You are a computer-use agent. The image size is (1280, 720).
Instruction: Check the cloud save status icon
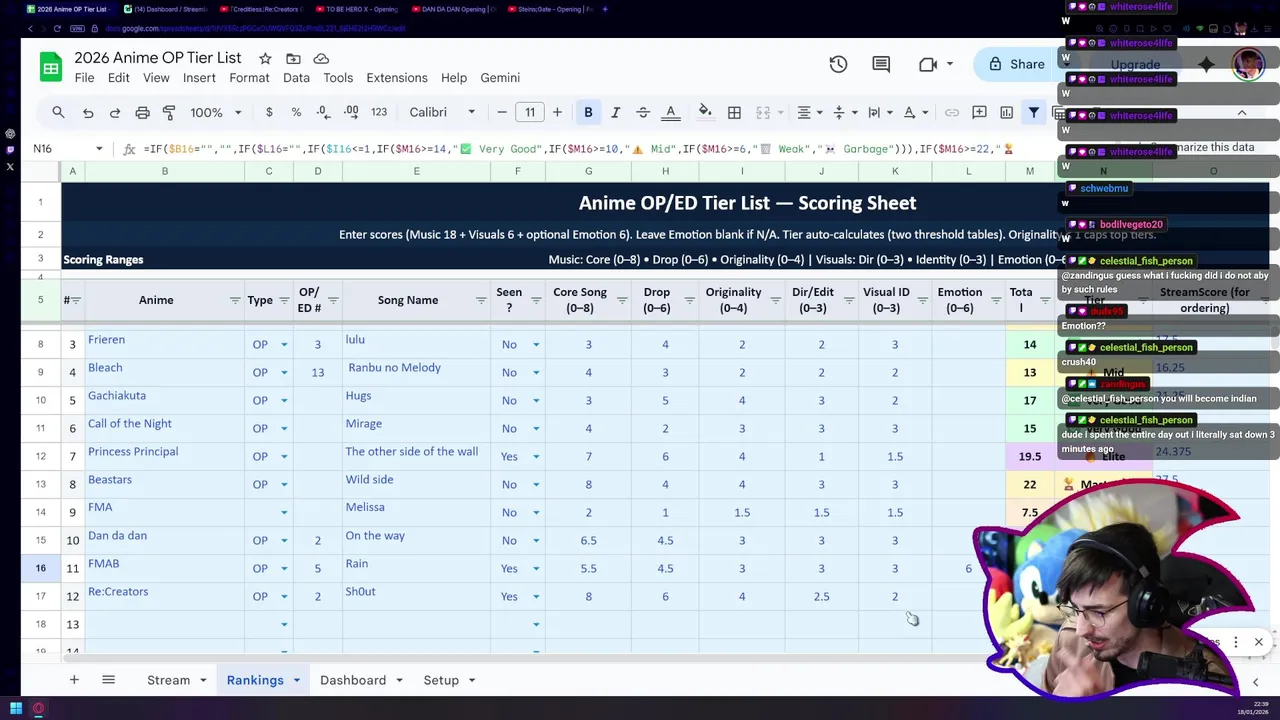[x=321, y=59]
